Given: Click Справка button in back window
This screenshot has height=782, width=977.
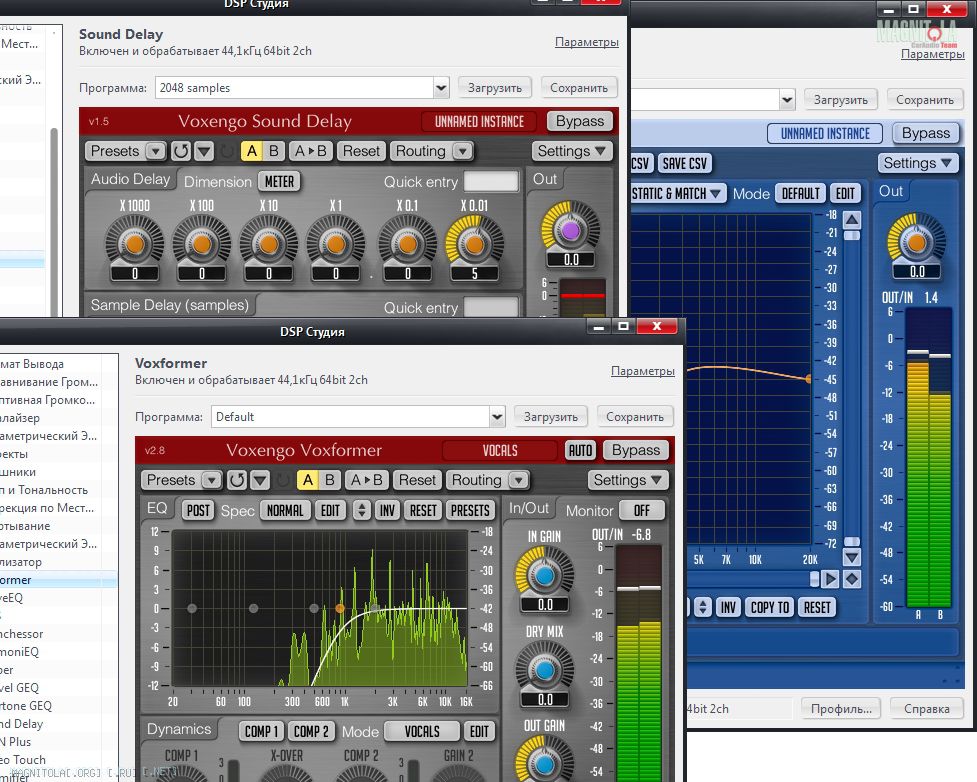Looking at the screenshot, I should [x=927, y=709].
